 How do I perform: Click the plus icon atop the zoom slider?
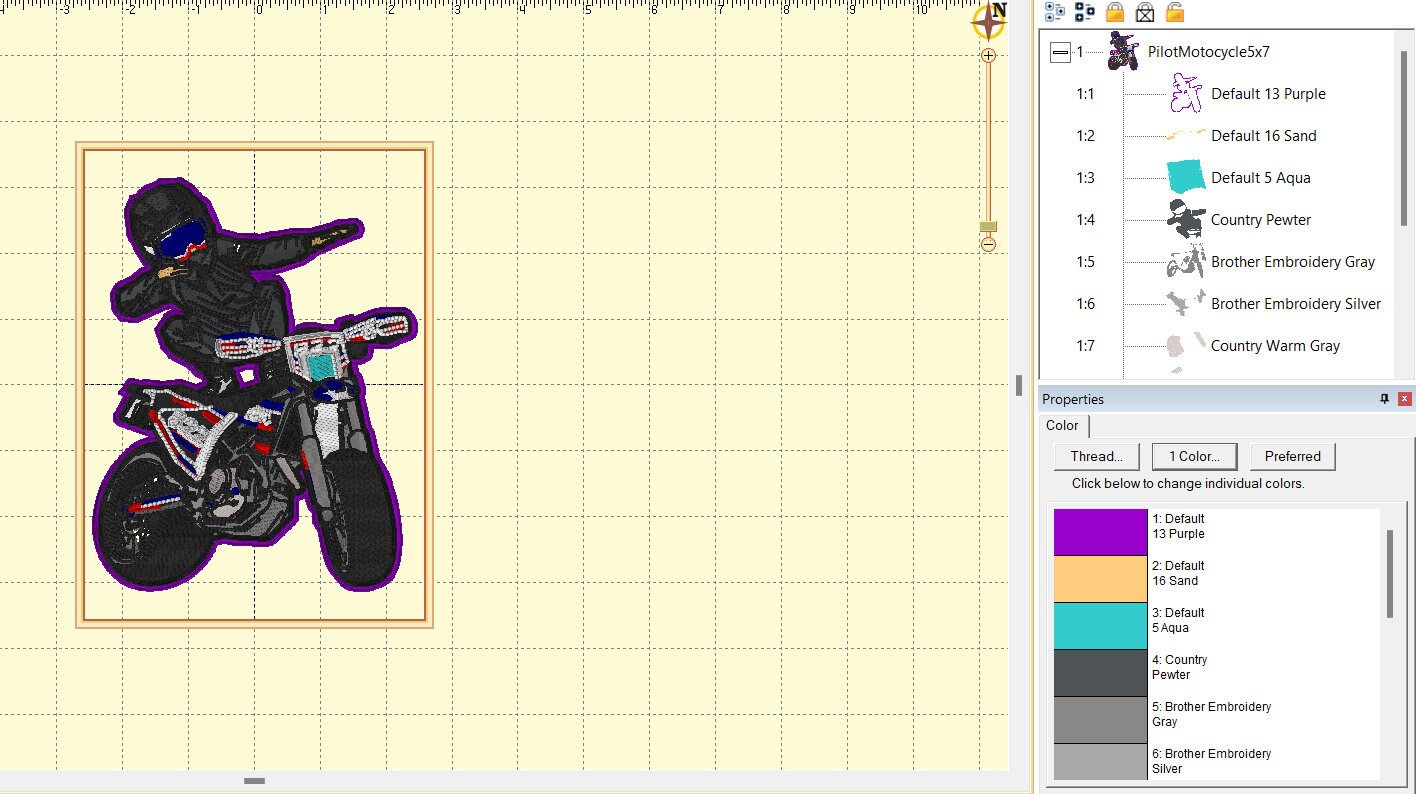tap(987, 56)
